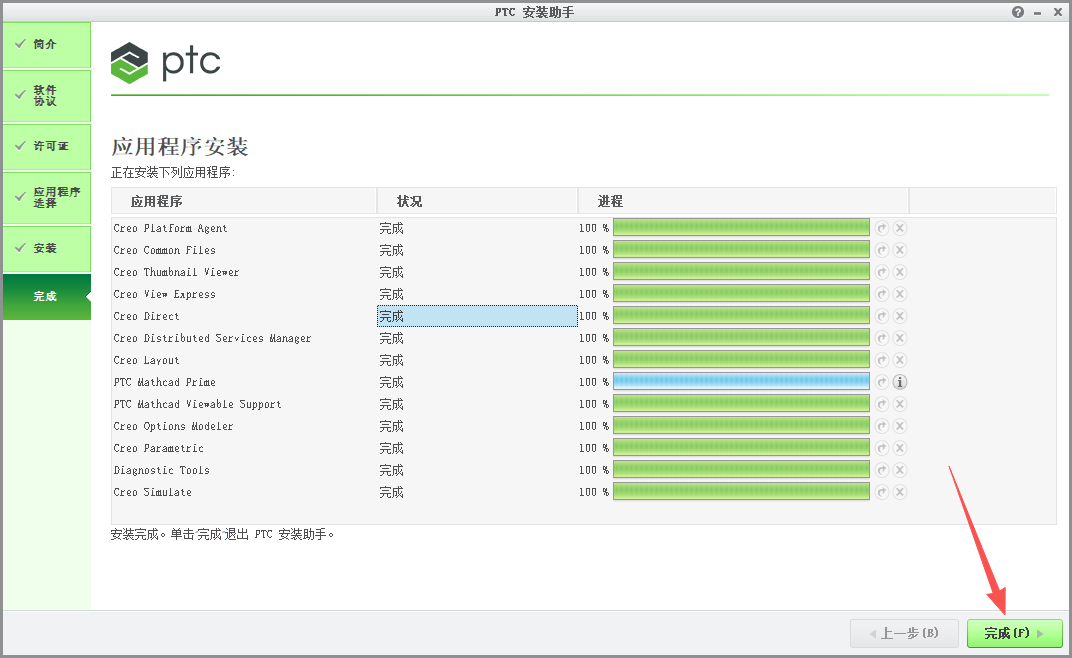Open the info icon on PTC Mathcad Prime row
Viewport: 1072px width, 658px height.
click(x=899, y=381)
